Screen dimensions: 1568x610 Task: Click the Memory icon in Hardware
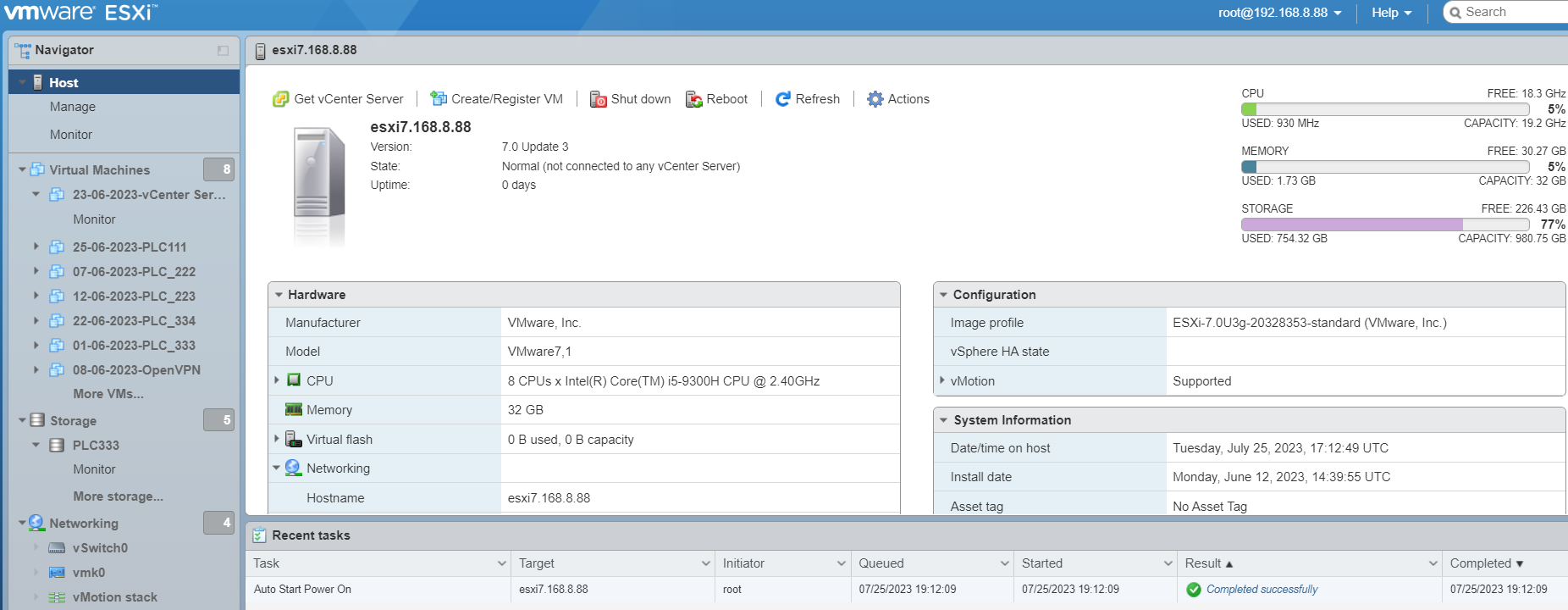point(294,410)
